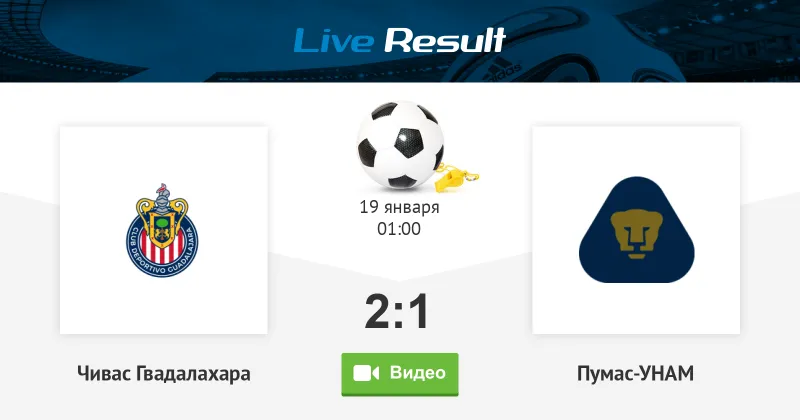Click the yellow referee whistle icon
Viewport: 800px width, 420px height.
(x=457, y=178)
